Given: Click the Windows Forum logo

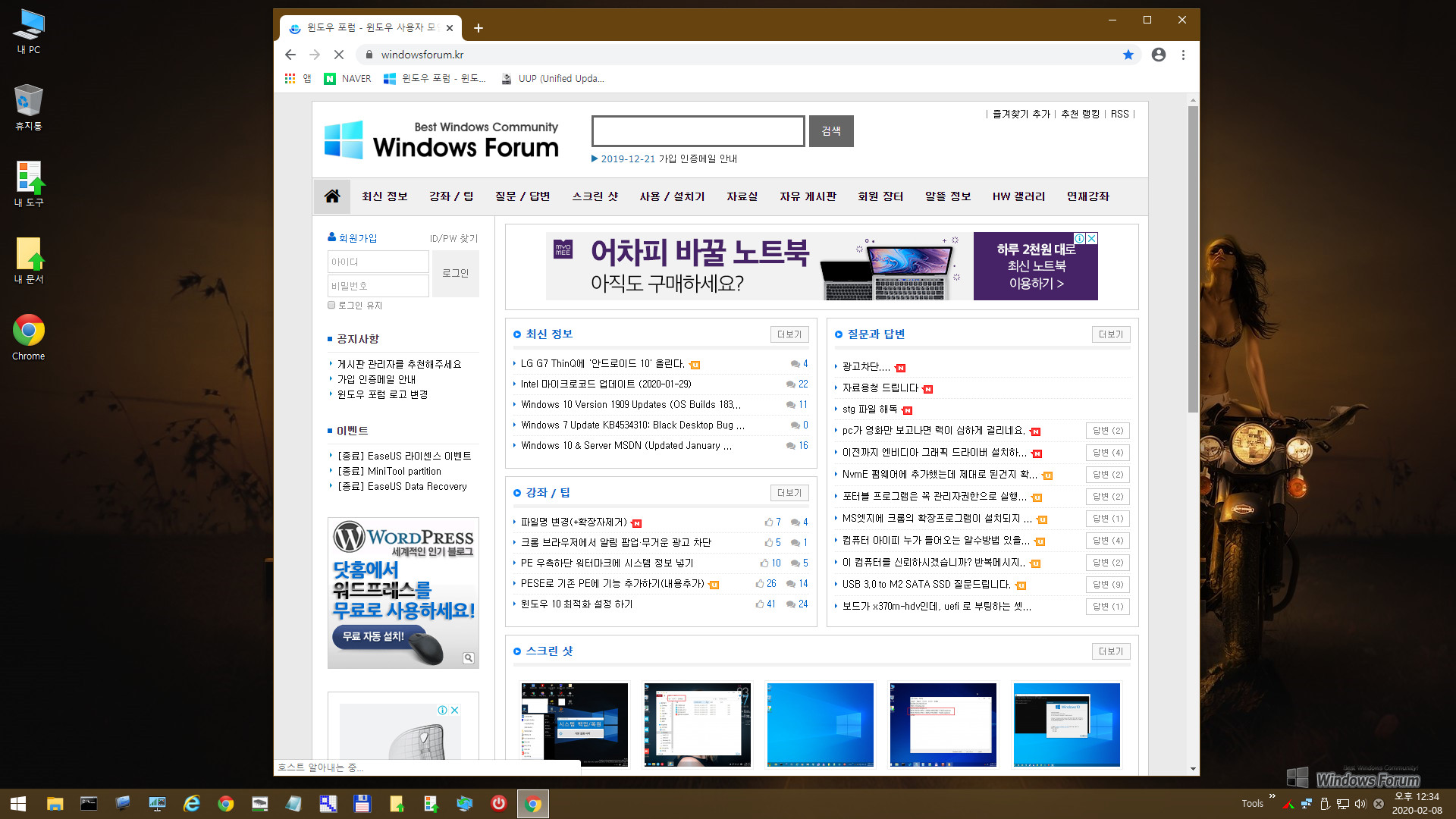Looking at the screenshot, I should click(x=442, y=140).
